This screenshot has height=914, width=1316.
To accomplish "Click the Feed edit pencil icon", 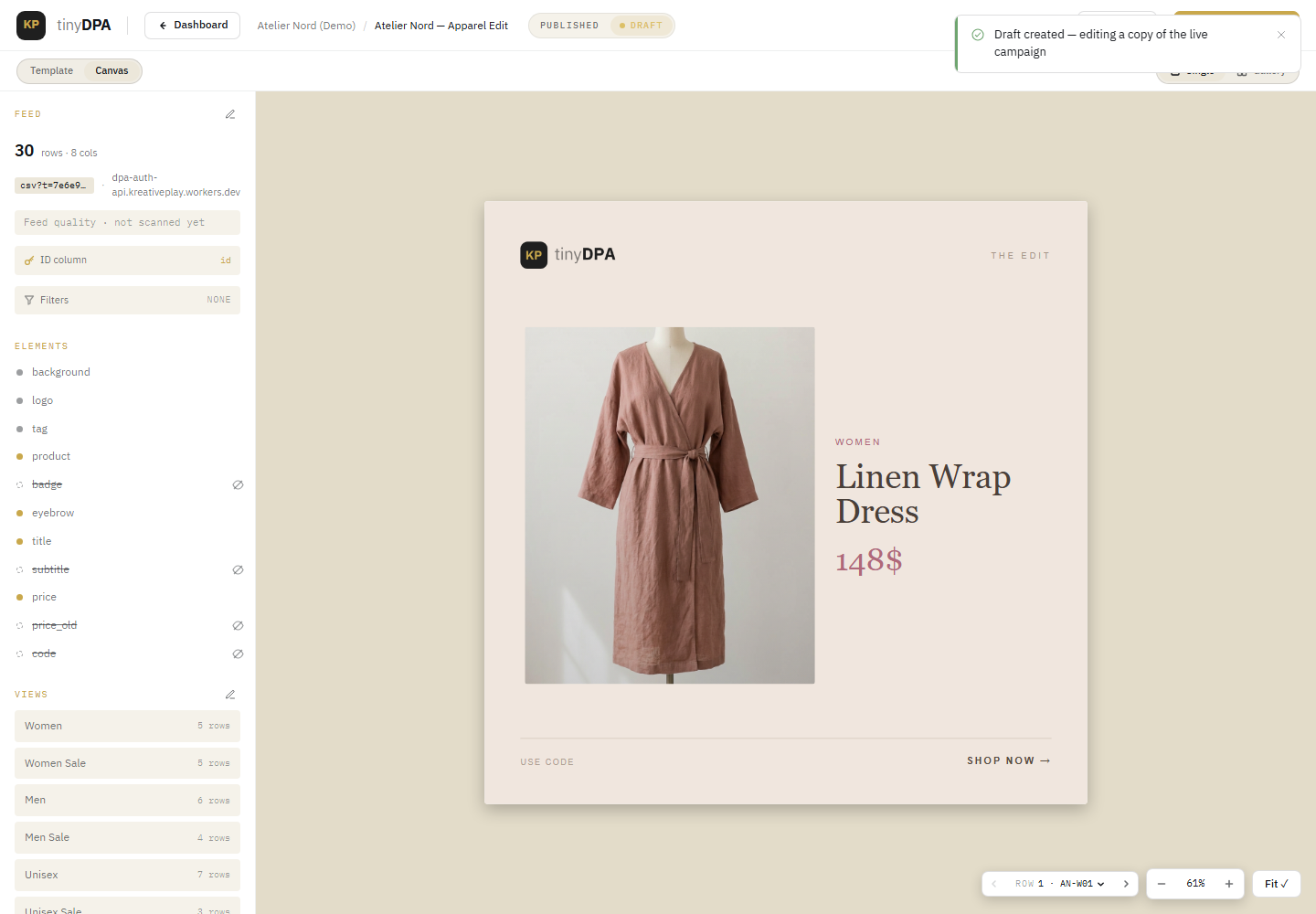I will pyautogui.click(x=230, y=114).
